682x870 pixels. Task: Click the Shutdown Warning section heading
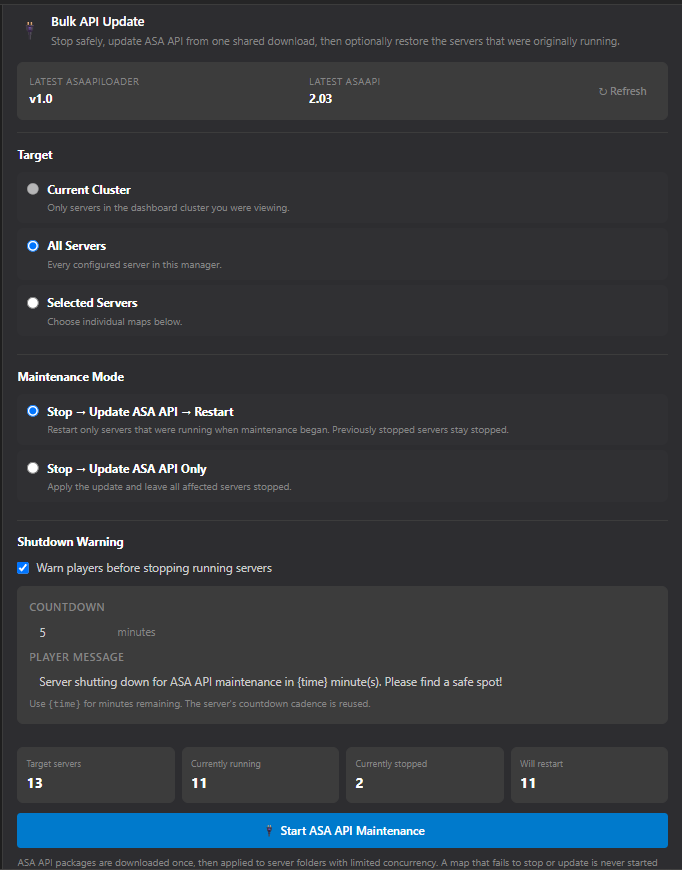(70, 542)
